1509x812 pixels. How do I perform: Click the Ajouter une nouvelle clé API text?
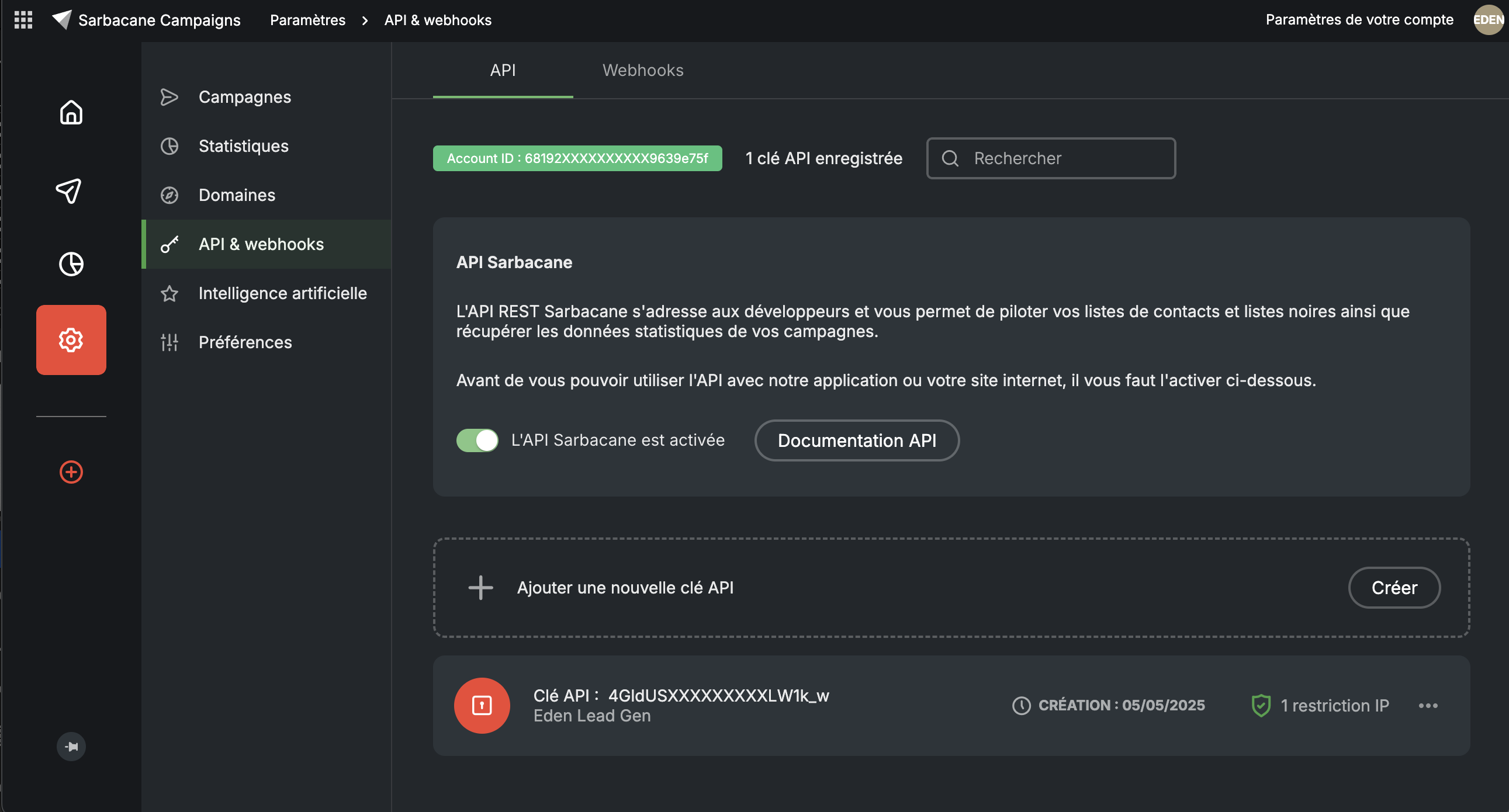625,587
